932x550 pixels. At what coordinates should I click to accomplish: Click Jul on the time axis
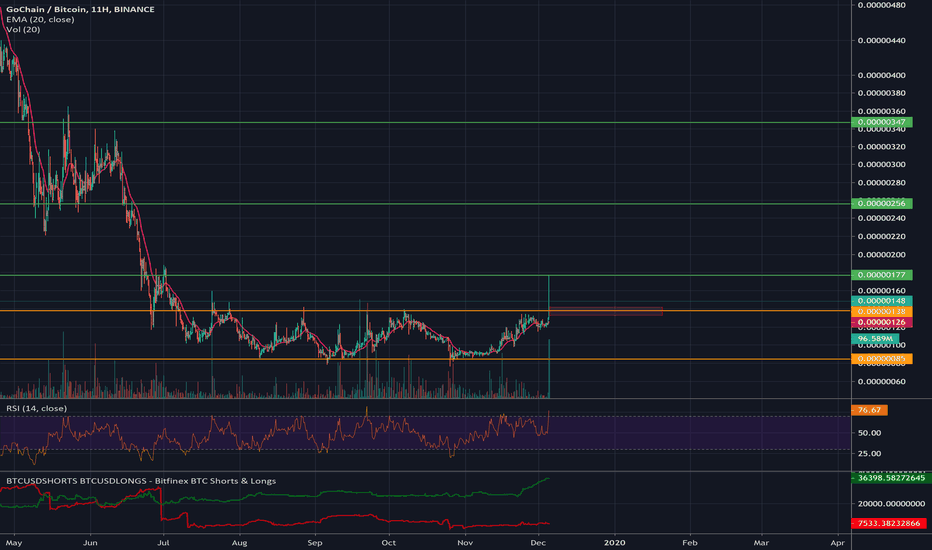pyautogui.click(x=163, y=542)
